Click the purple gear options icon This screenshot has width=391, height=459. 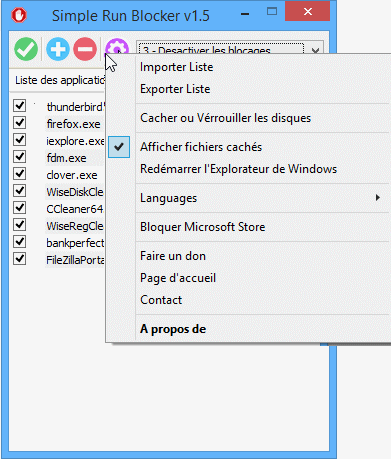click(117, 46)
